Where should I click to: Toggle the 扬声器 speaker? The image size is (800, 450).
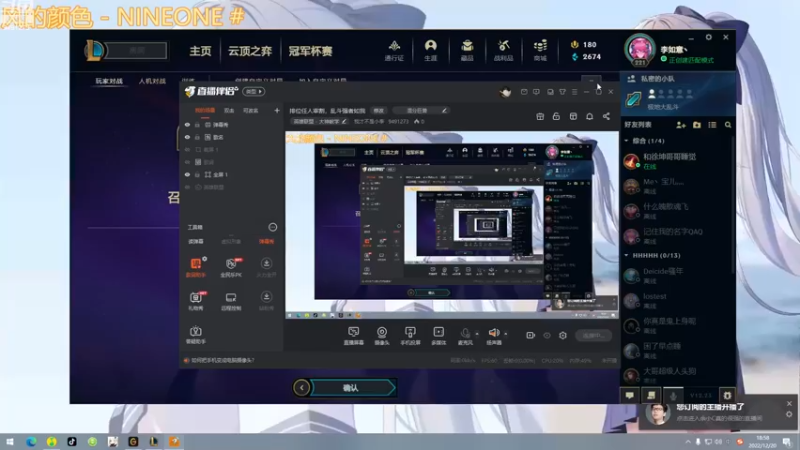(x=493, y=336)
